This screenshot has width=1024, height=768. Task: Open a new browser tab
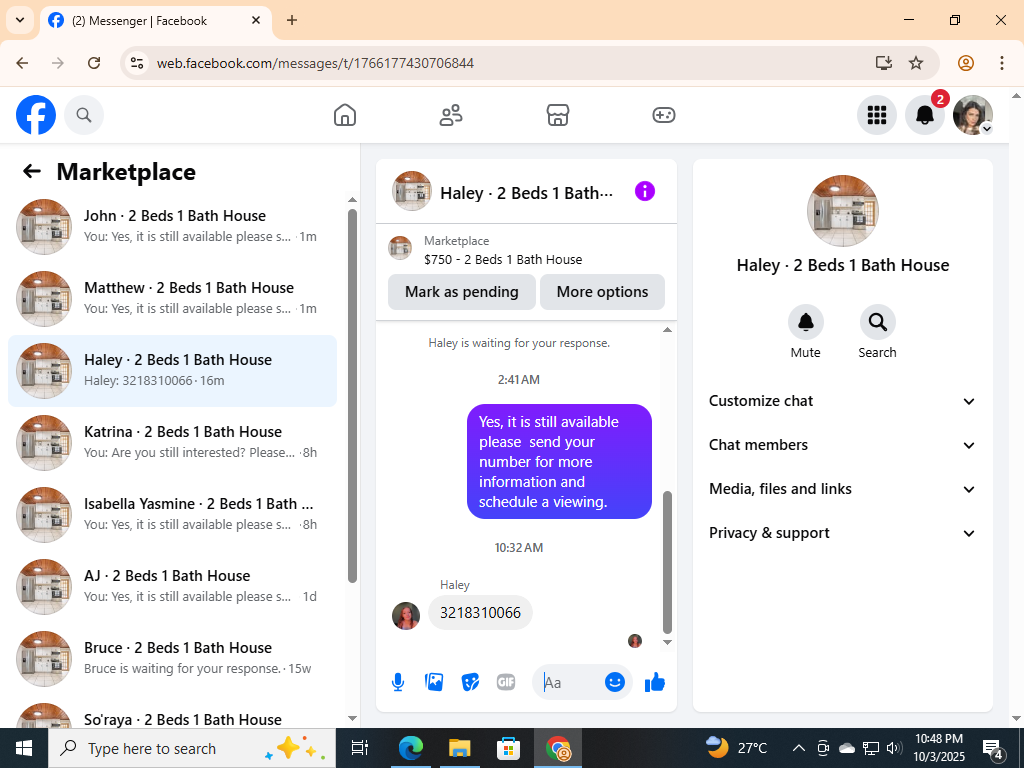tap(292, 20)
